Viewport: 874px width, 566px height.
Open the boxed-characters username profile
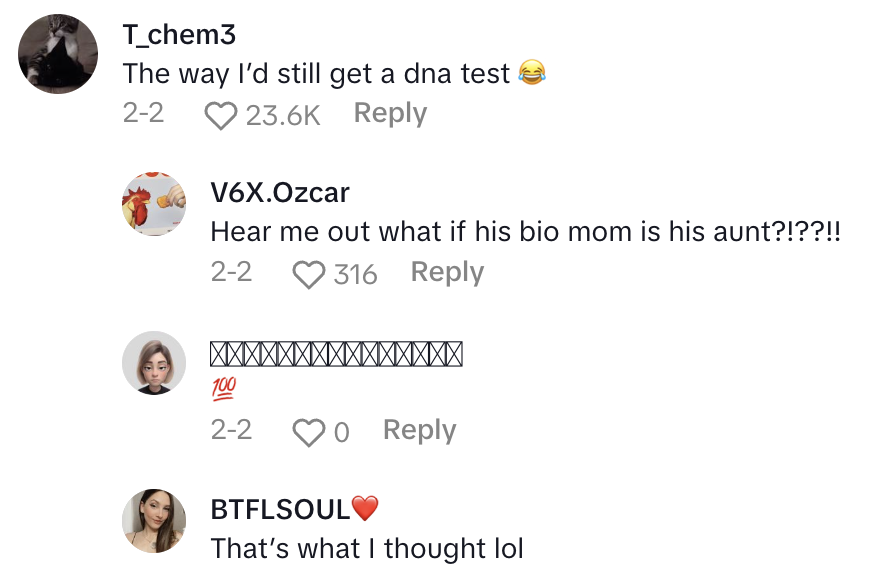coord(336,353)
